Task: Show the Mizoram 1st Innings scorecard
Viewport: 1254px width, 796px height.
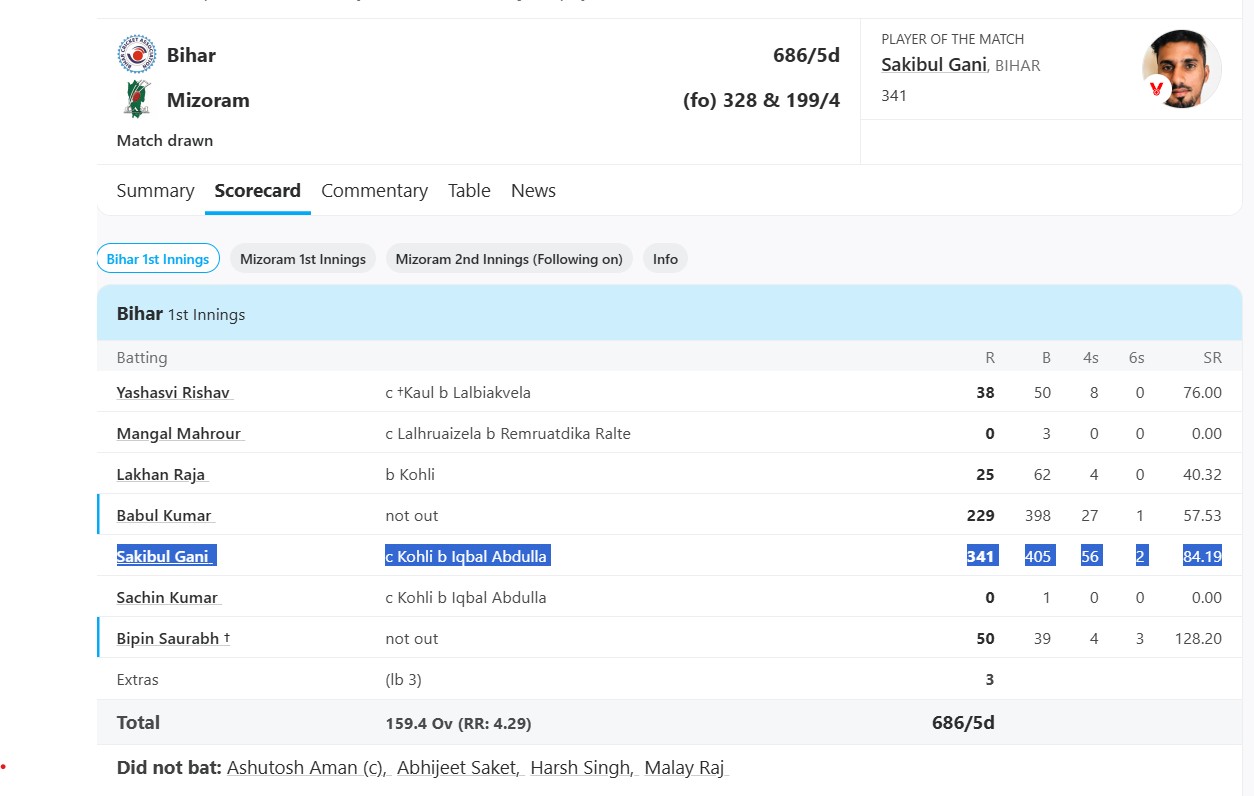Action: (x=303, y=259)
